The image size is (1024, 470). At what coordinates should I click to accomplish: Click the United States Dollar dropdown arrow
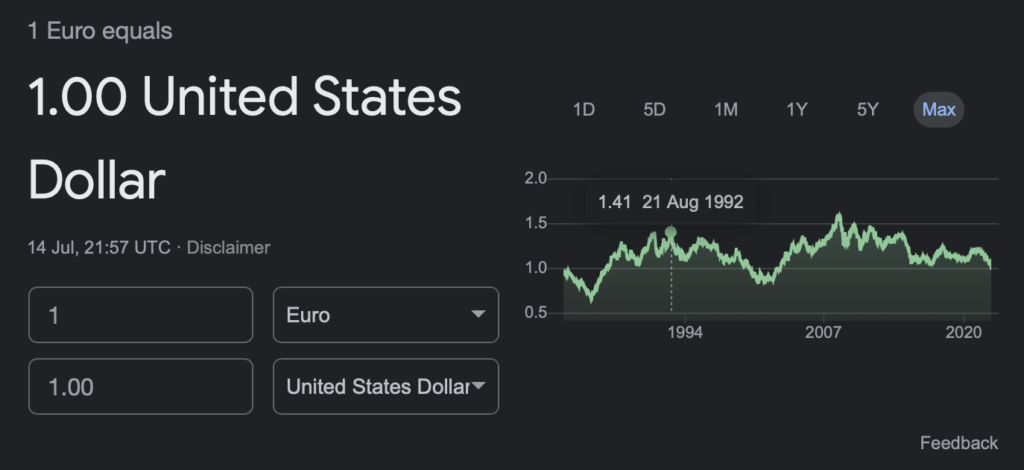[478, 386]
